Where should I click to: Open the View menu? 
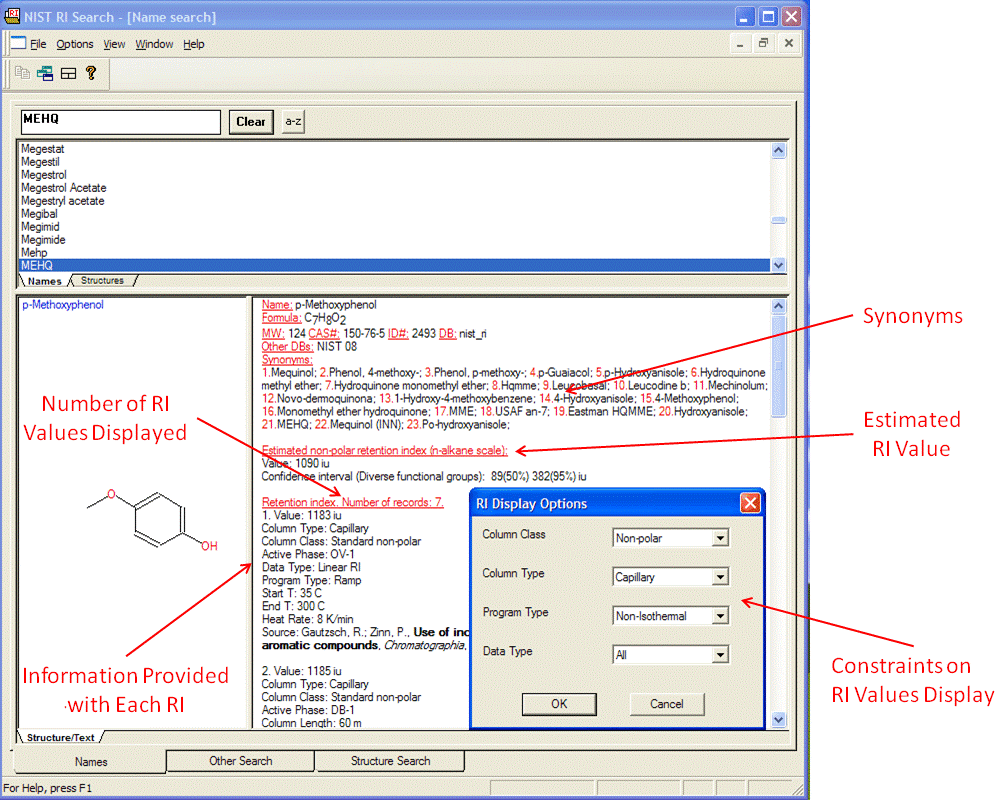pyautogui.click(x=114, y=44)
